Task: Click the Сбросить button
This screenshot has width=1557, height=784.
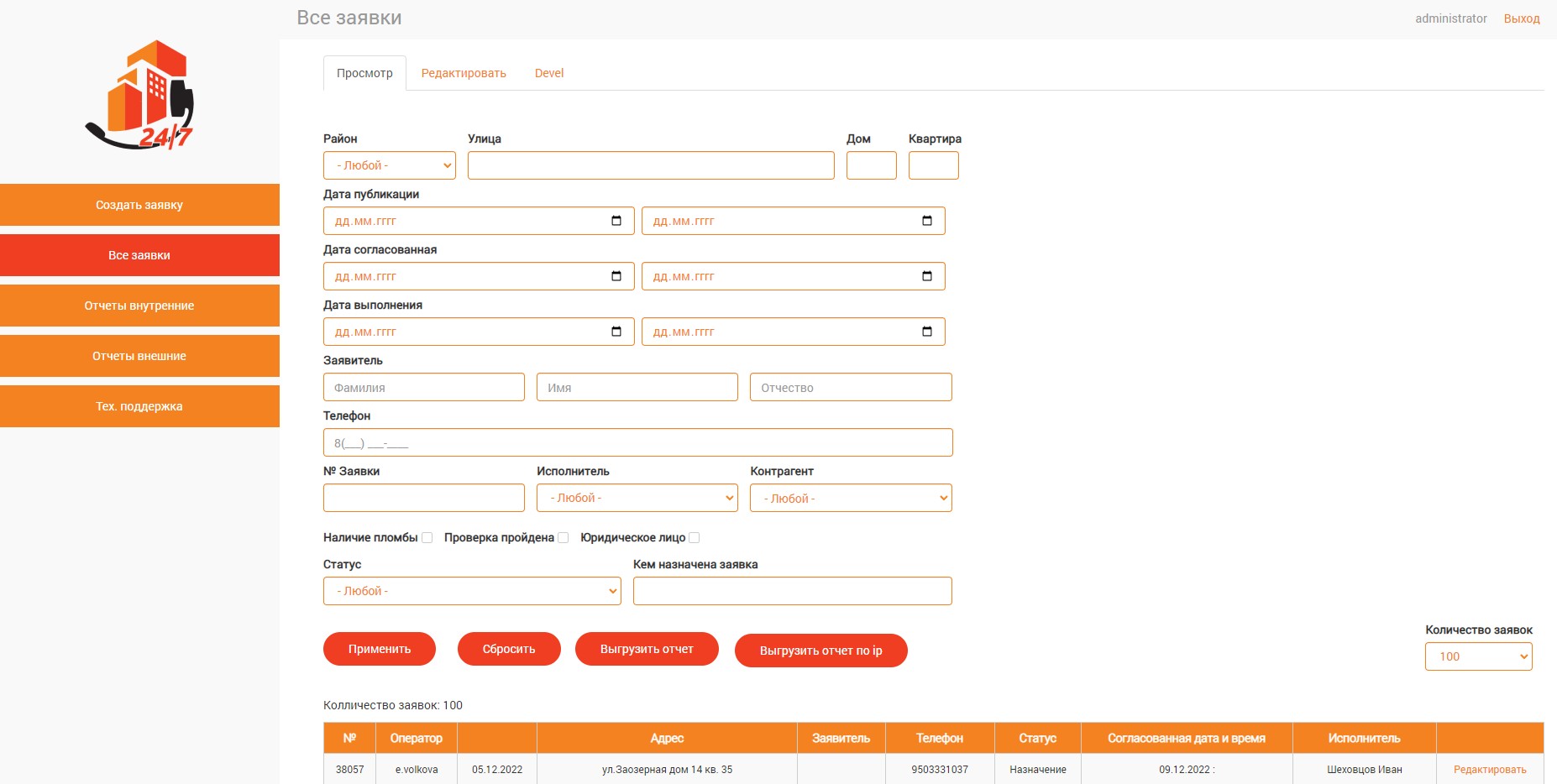Action: click(x=509, y=649)
